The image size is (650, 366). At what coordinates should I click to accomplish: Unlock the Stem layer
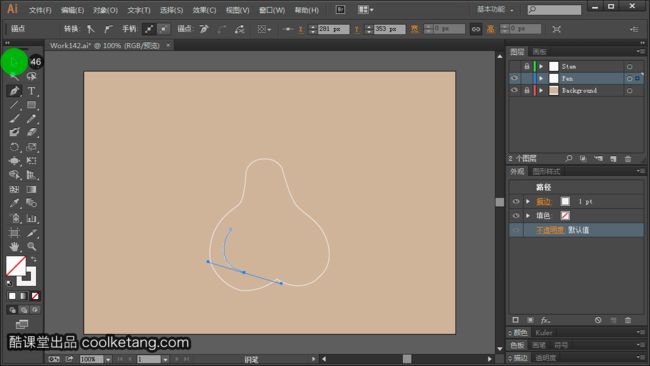pyautogui.click(x=526, y=66)
